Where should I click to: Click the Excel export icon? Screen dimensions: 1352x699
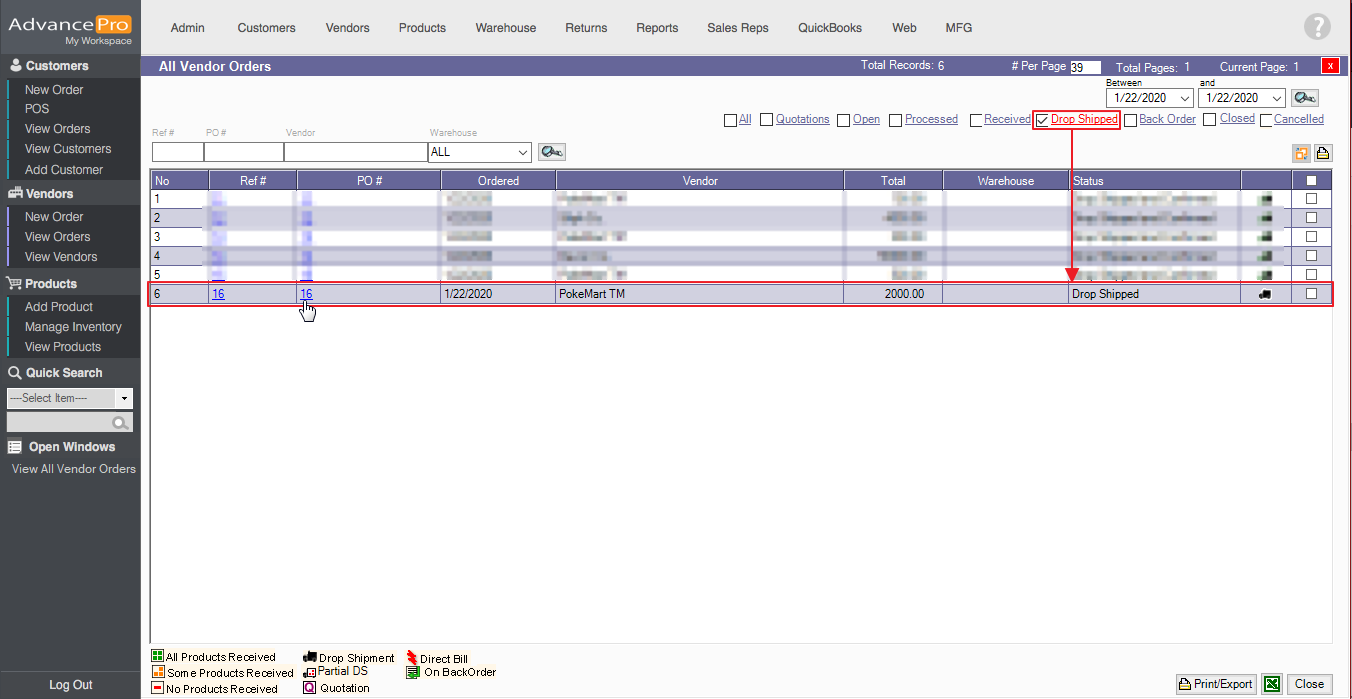coord(1272,684)
